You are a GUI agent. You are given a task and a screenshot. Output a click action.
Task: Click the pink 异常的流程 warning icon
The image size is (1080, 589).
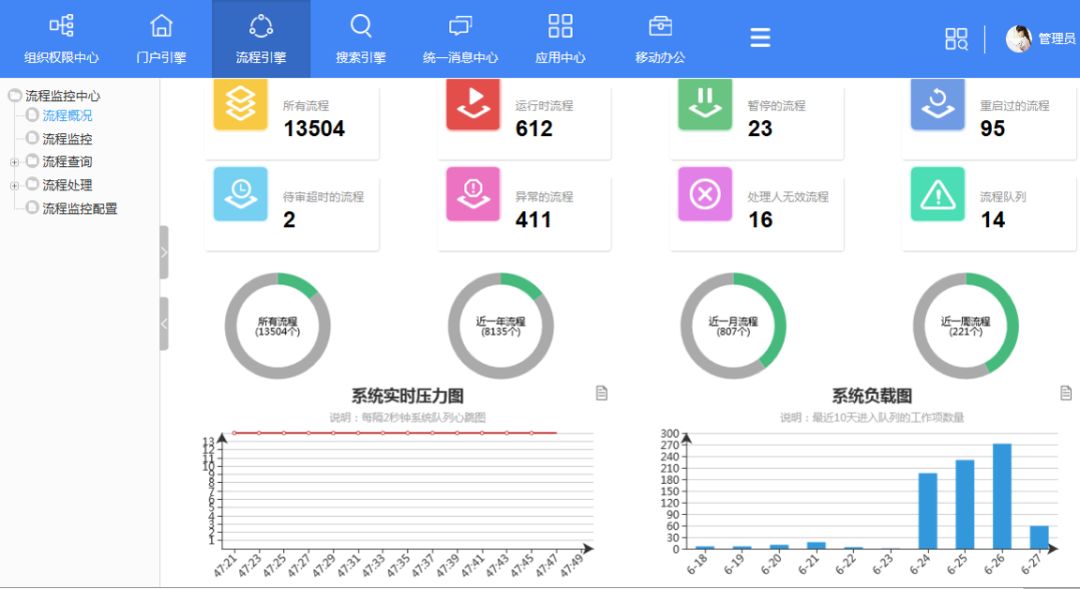tap(472, 194)
